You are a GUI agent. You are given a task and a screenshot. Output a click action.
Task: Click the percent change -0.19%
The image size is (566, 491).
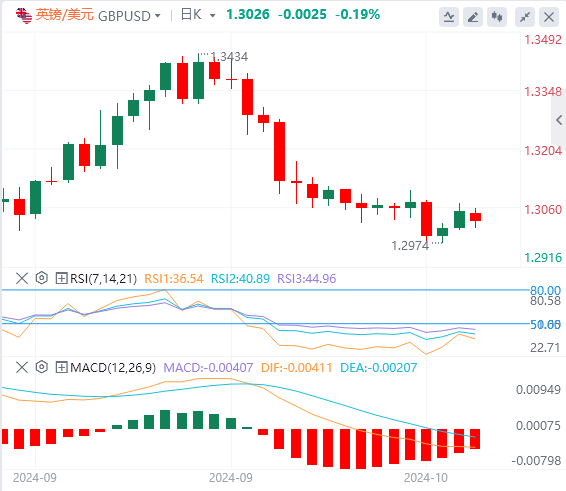pyautogui.click(x=357, y=15)
